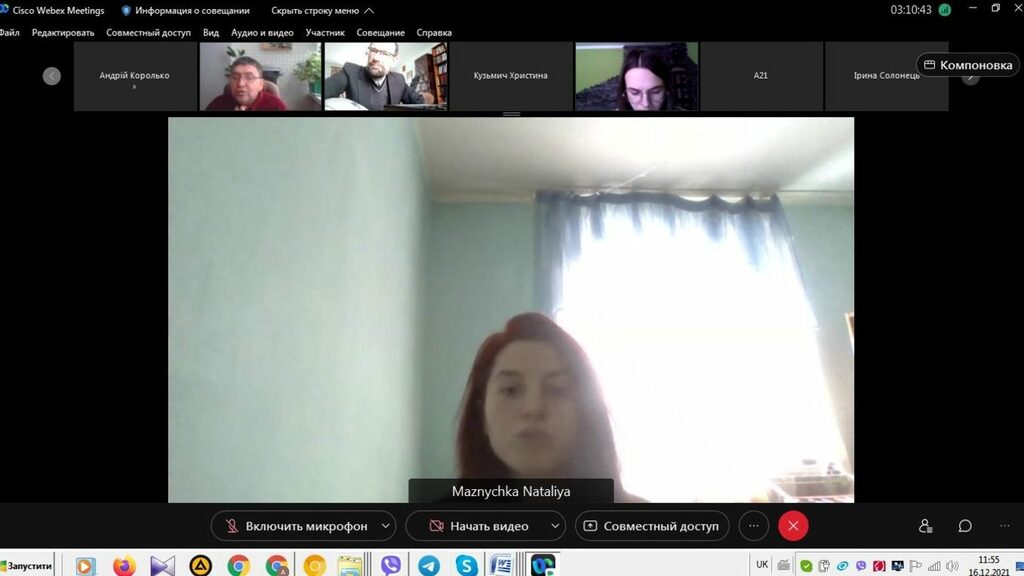Screen dimensions: 1024x576
Task: Expand video options dropdown arrow
Action: 555,526
